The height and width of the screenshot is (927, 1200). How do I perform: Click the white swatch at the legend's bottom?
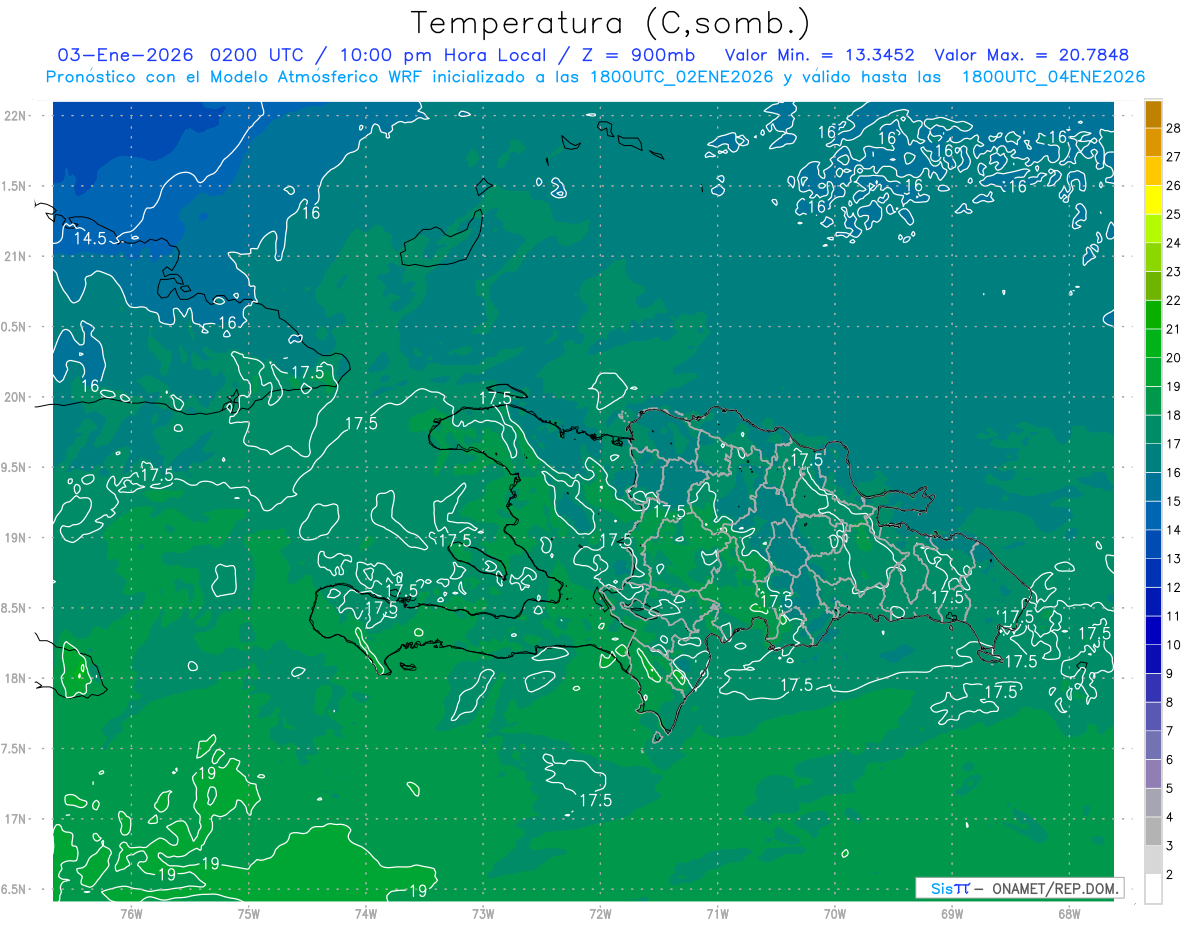click(1153, 888)
